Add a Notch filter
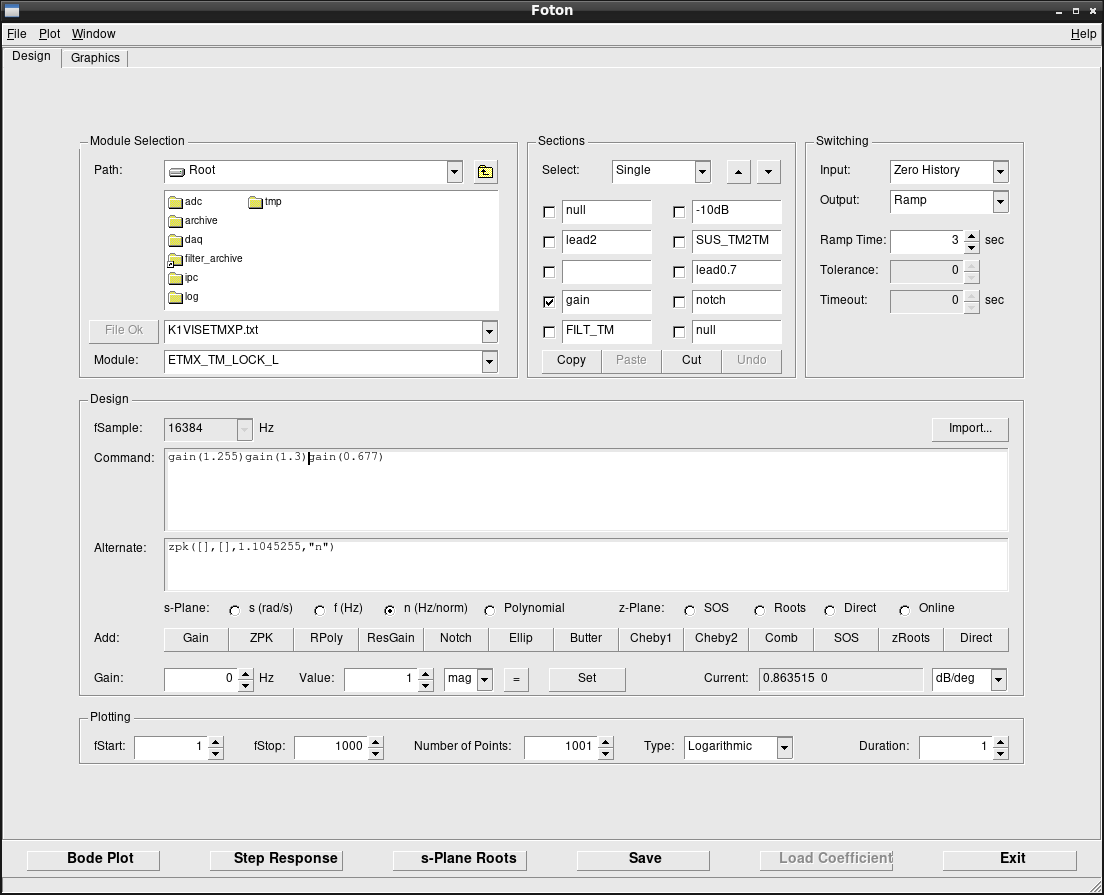The height and width of the screenshot is (895, 1104). click(456, 638)
